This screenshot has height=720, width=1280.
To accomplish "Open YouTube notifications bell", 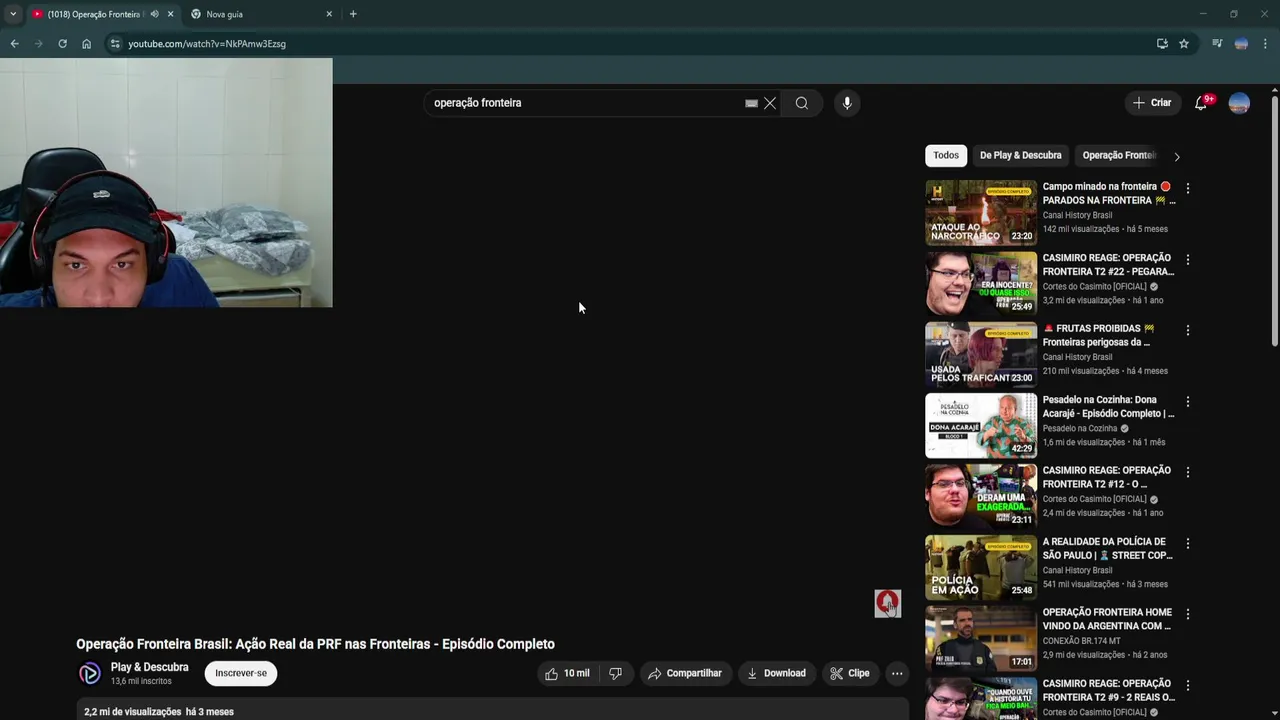I will pos(1201,103).
